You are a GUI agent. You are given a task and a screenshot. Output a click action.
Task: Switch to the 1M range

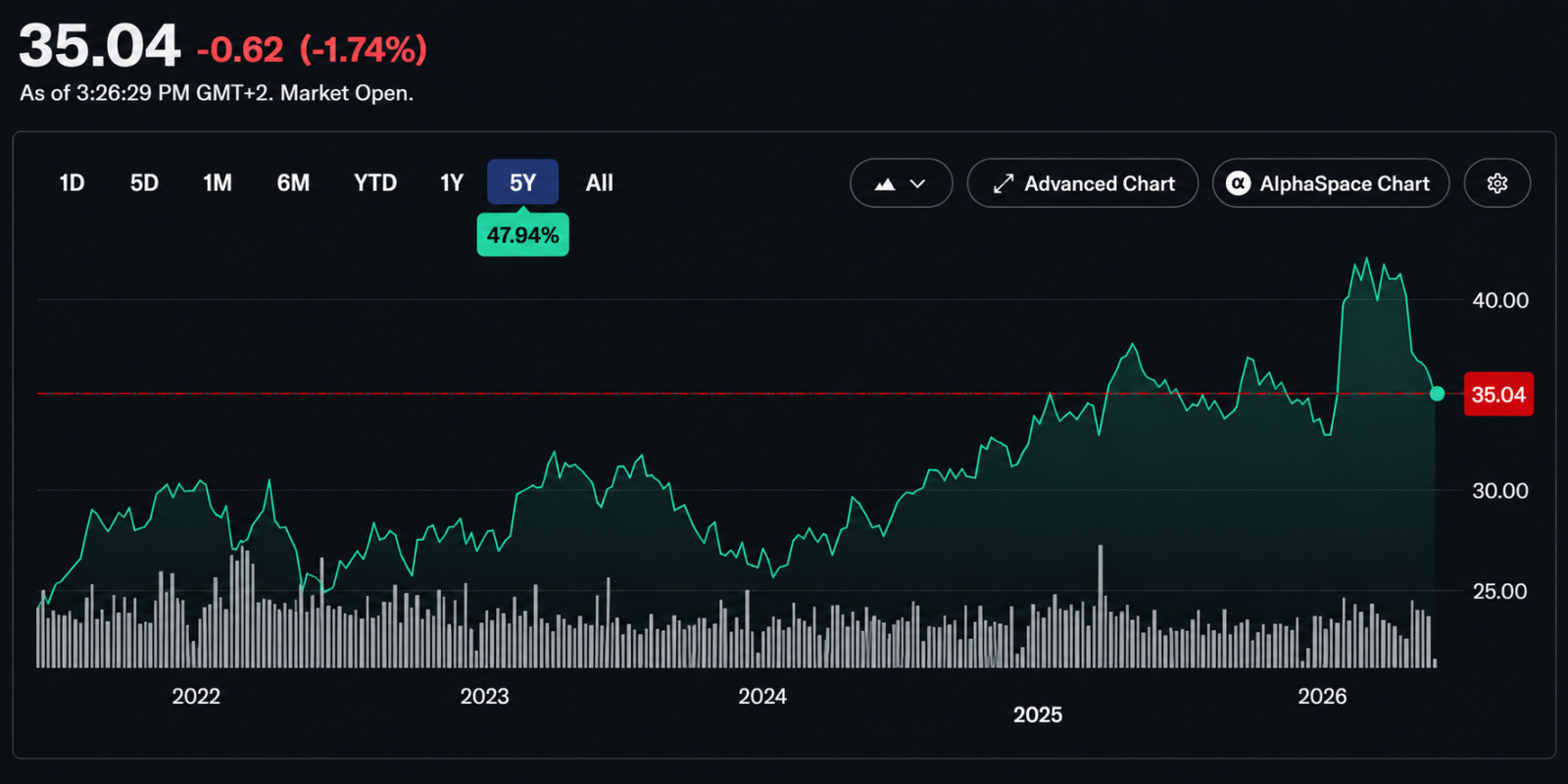pyautogui.click(x=218, y=183)
